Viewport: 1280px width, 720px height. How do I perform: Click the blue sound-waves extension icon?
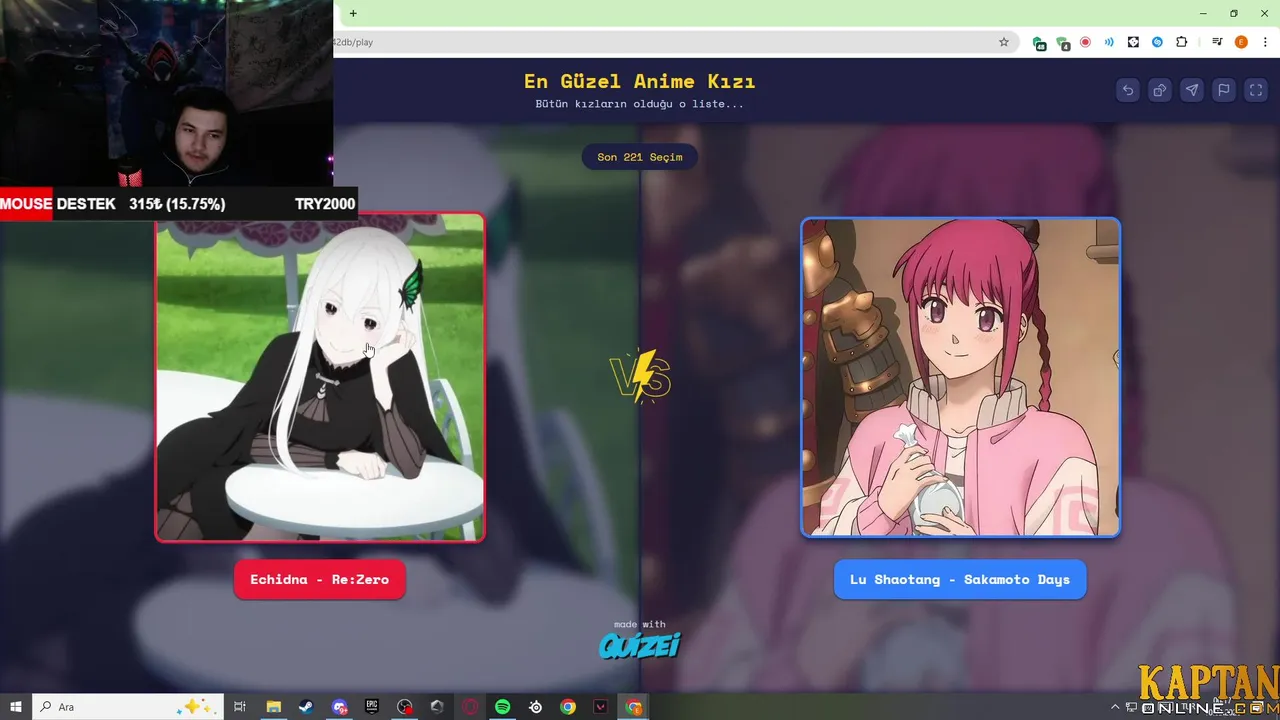pos(1109,42)
